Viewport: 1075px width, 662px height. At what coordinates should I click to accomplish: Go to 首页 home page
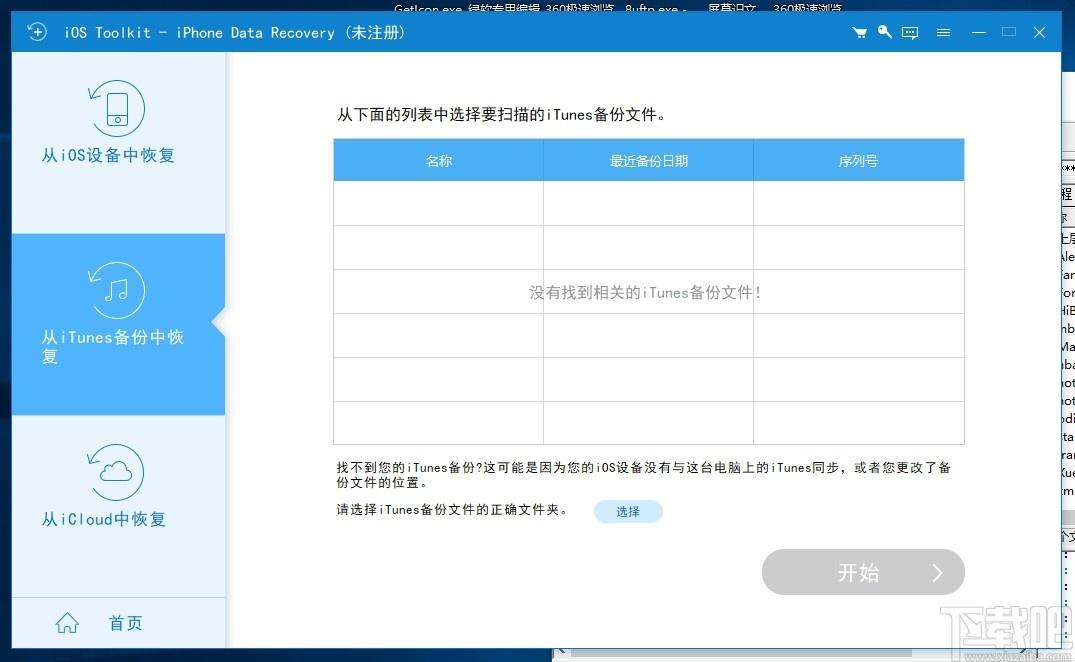[125, 623]
